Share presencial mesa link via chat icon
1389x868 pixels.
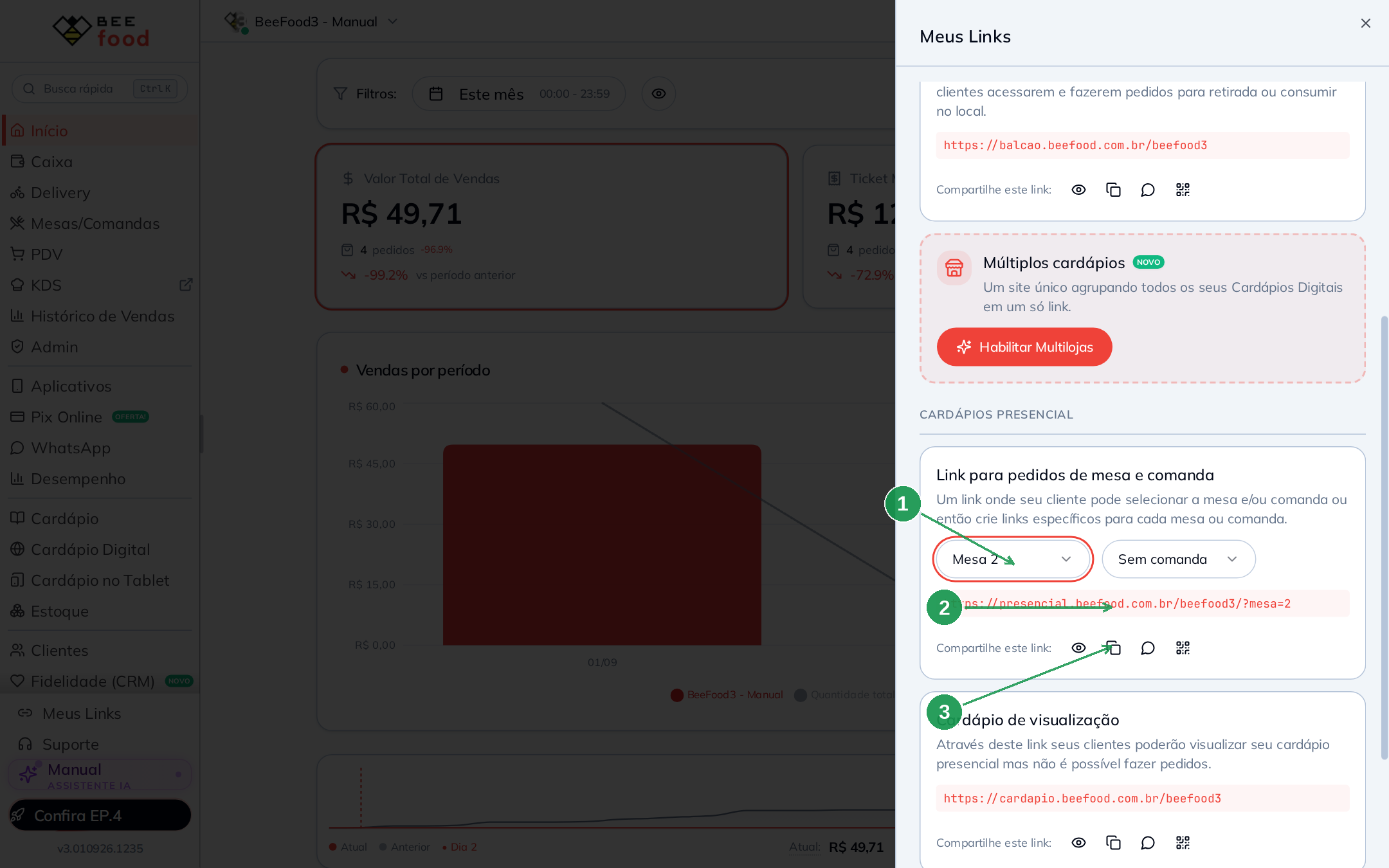coord(1148,648)
